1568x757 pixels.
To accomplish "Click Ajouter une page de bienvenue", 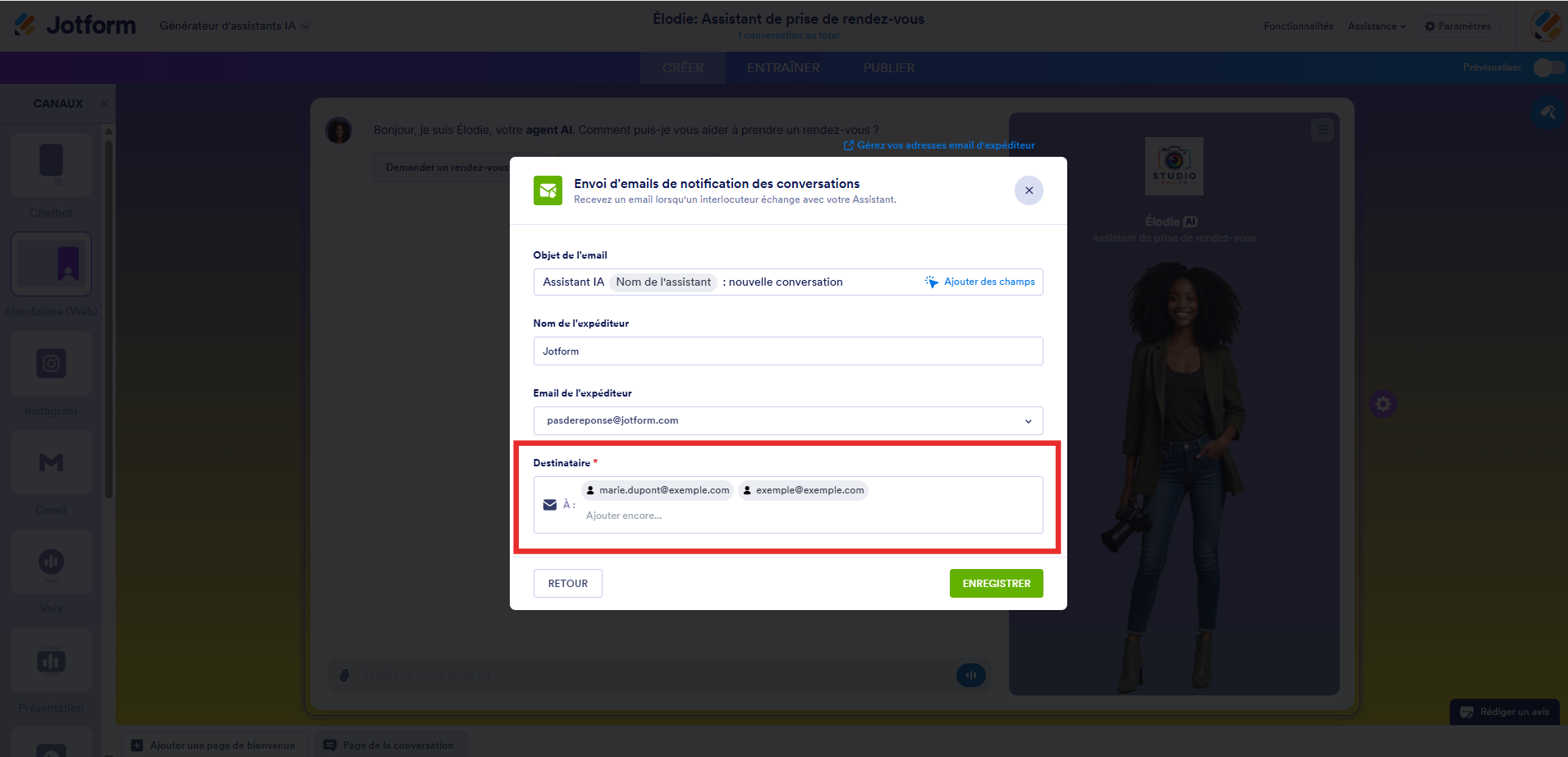I will click(213, 745).
